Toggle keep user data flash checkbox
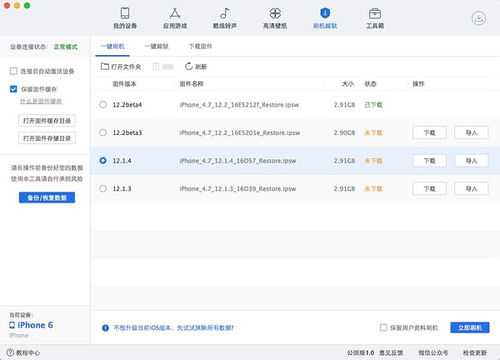500x360 pixels. pyautogui.click(x=383, y=327)
